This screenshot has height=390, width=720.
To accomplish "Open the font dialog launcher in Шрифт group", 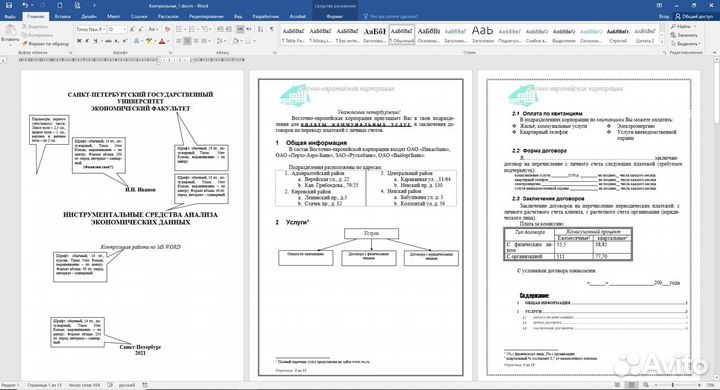I will coord(170,53).
